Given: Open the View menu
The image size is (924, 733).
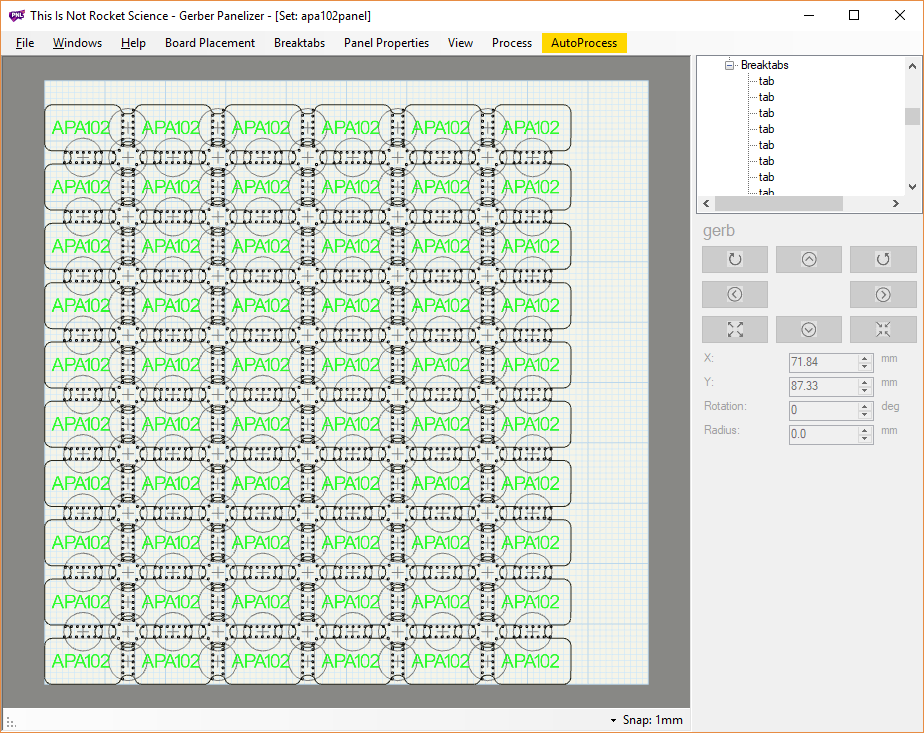Looking at the screenshot, I should (460, 43).
